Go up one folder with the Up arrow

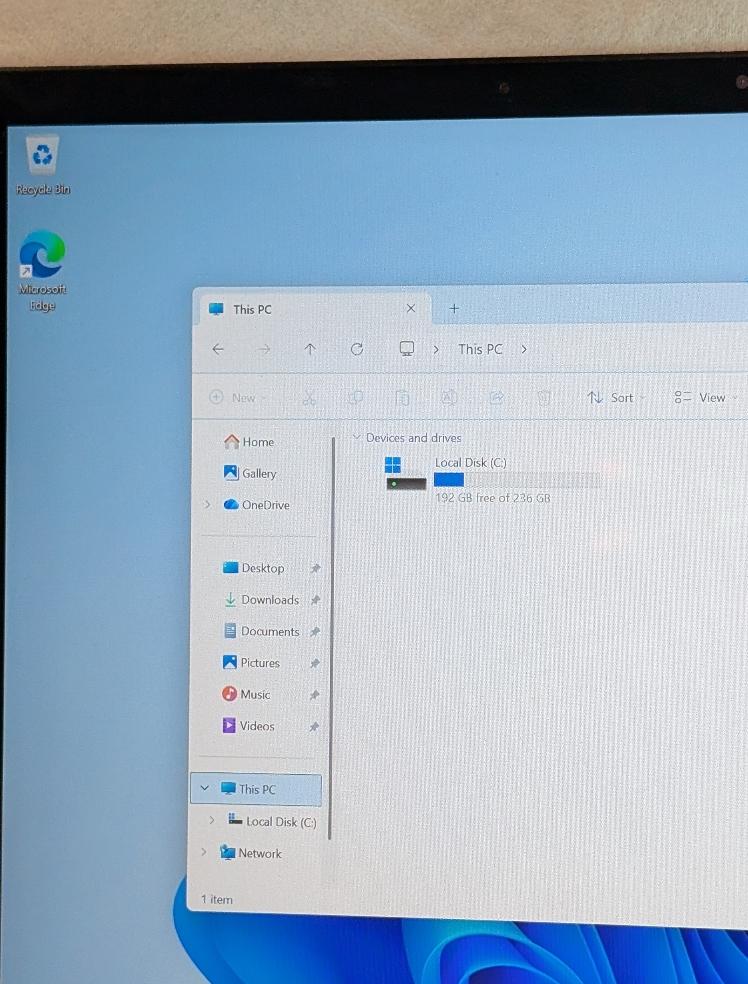pos(310,349)
